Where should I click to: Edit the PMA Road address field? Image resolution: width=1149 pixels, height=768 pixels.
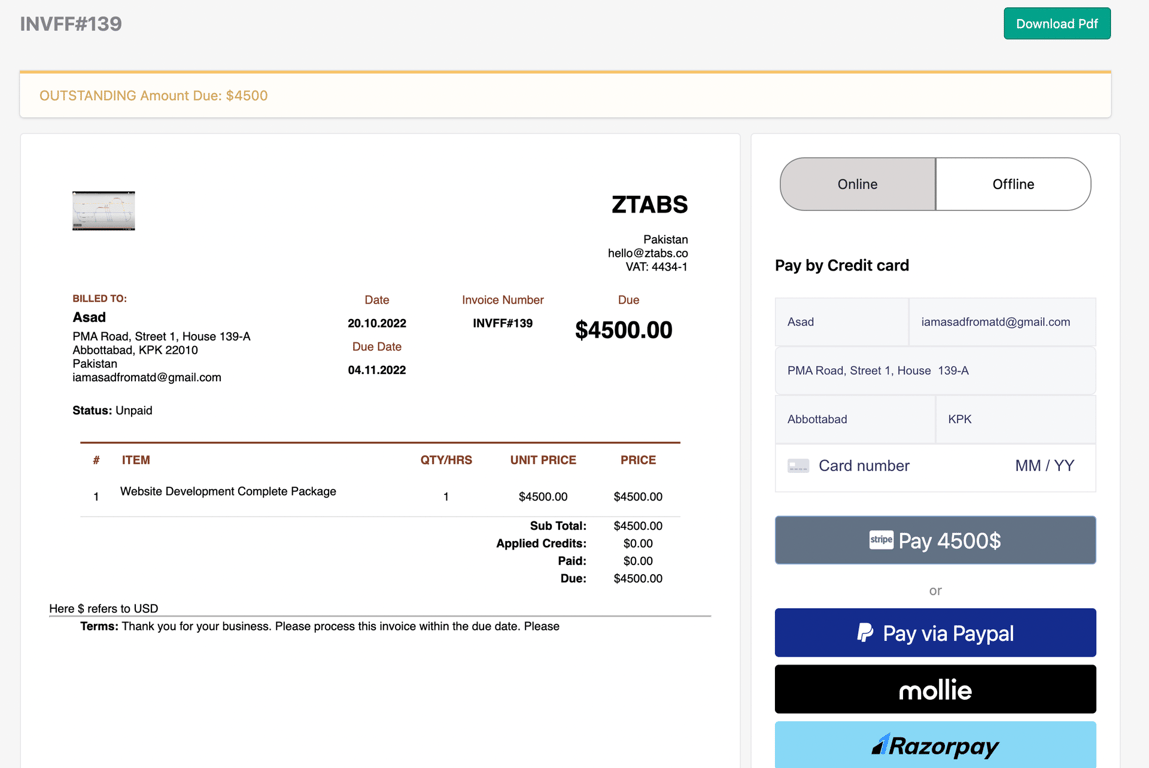click(935, 371)
